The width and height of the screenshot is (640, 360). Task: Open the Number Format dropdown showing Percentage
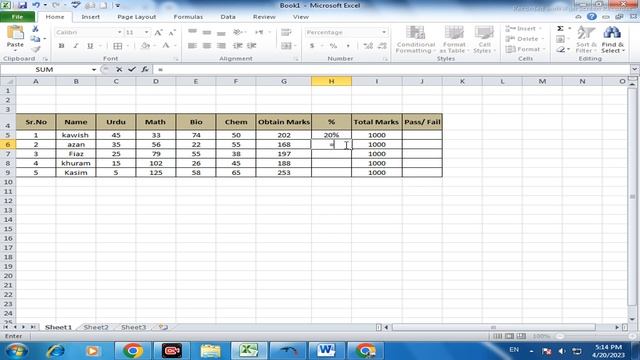[x=384, y=32]
